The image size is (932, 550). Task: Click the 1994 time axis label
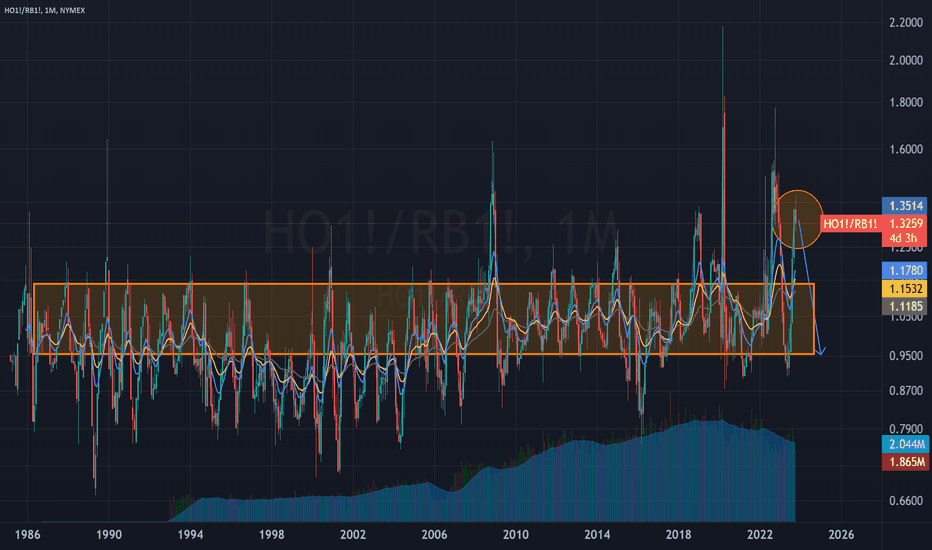pos(190,535)
